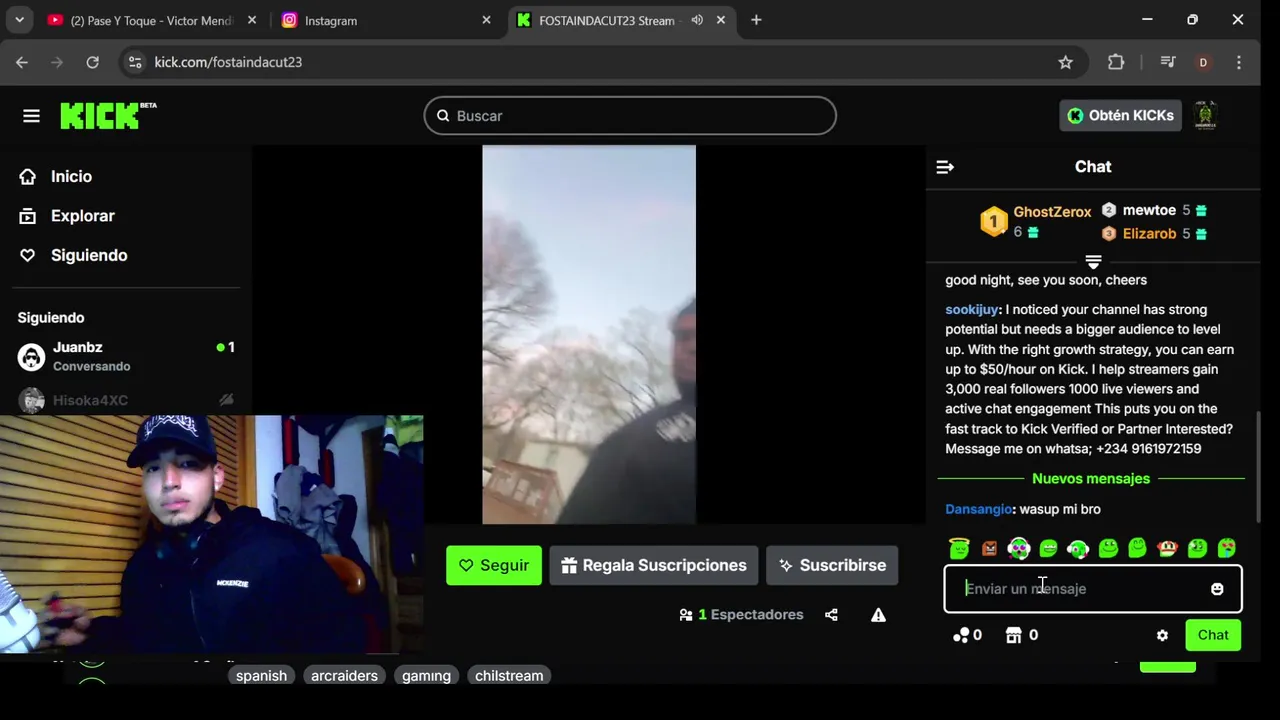The image size is (1280, 720).
Task: View the 1 Espectadores count
Action: pos(741,615)
